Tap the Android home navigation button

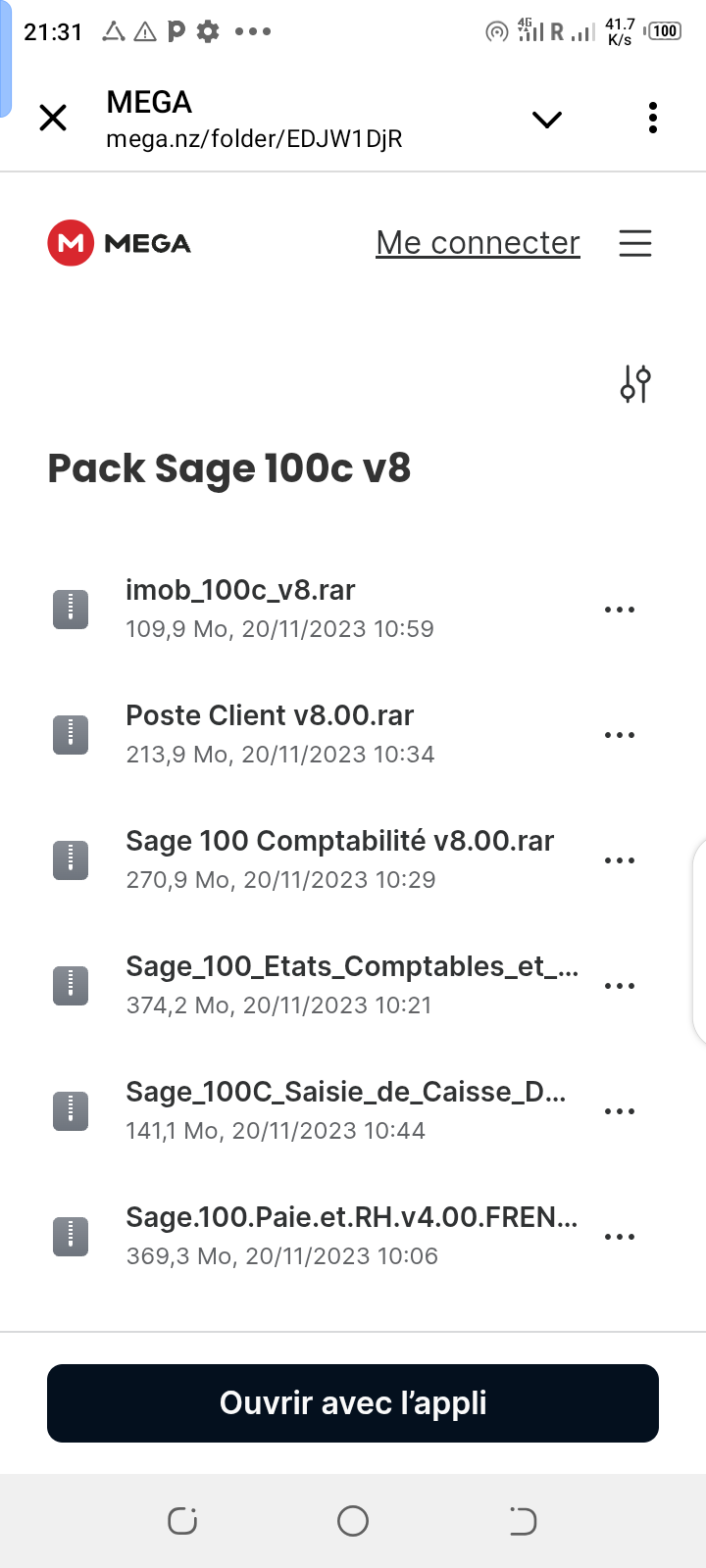(353, 1521)
